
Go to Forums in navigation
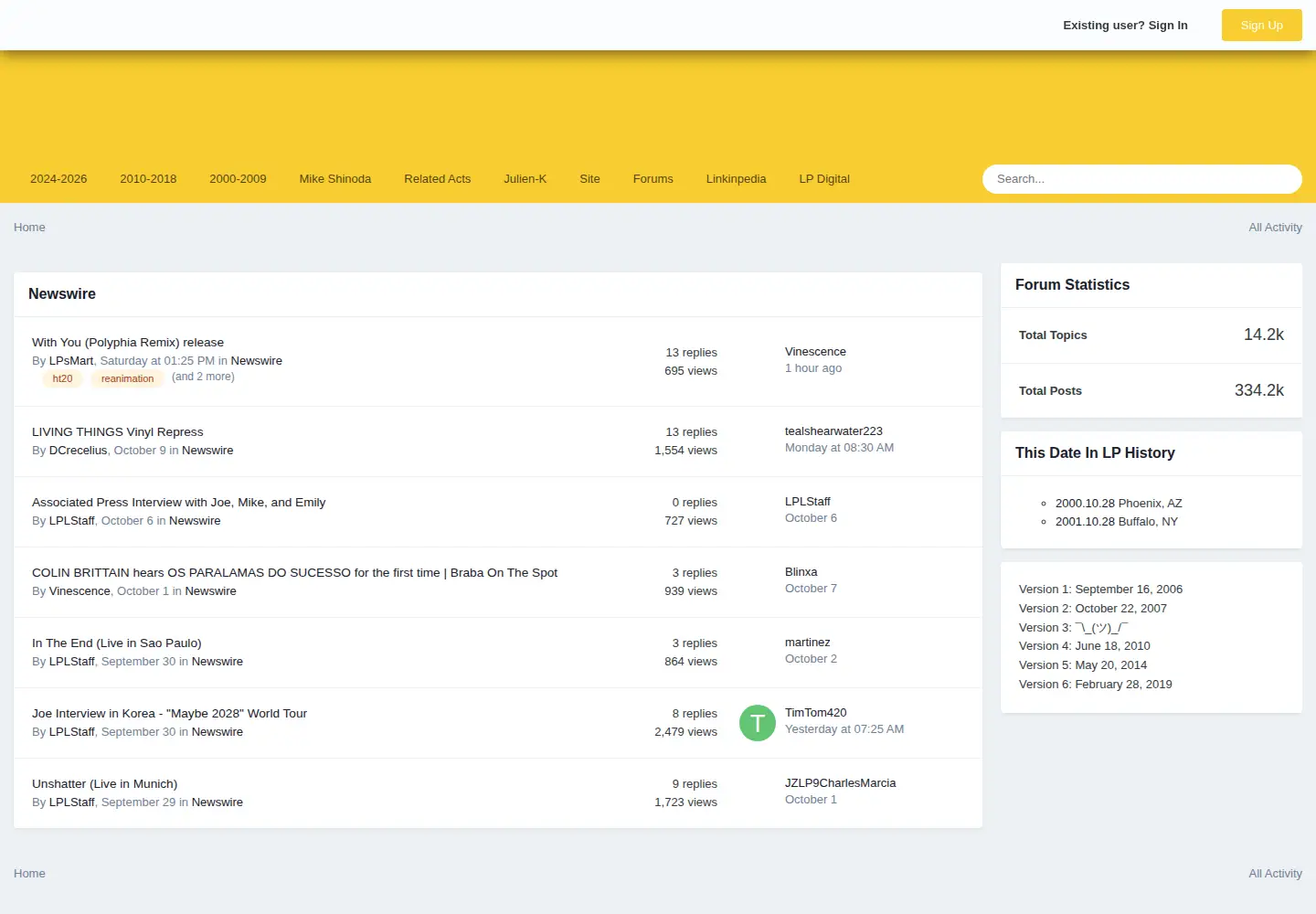click(653, 179)
